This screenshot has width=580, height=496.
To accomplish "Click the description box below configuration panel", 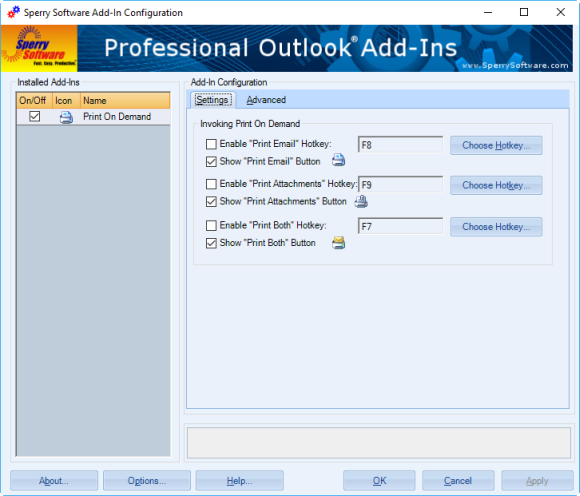I will (x=378, y=443).
